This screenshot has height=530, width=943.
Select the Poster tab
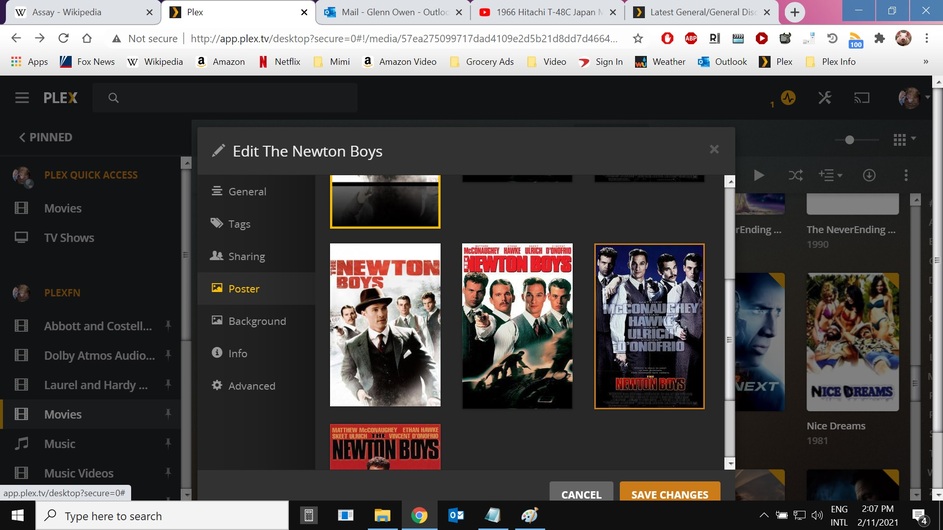click(256, 289)
